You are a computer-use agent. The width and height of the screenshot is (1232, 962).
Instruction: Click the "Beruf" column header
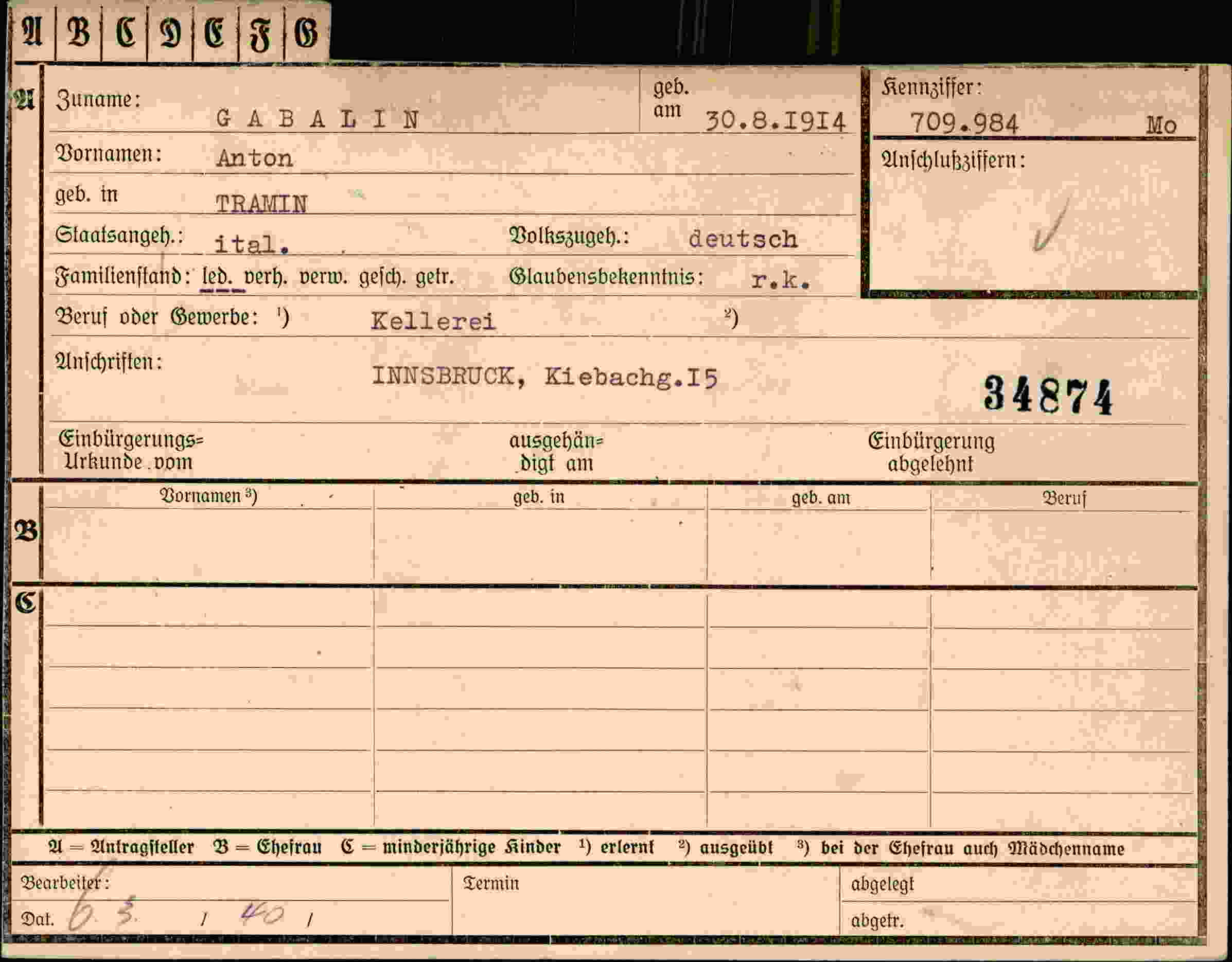pos(1064,498)
